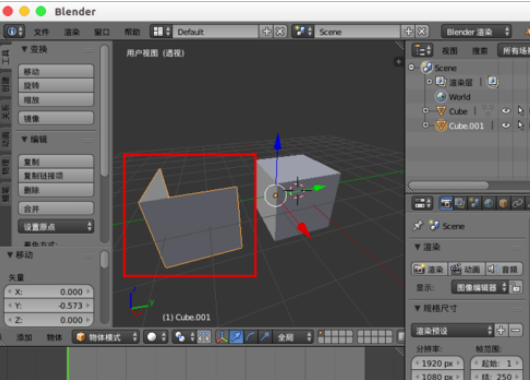Toggle the 3D manipulator axes widget
The width and height of the screenshot is (530, 380).
click(x=222, y=337)
